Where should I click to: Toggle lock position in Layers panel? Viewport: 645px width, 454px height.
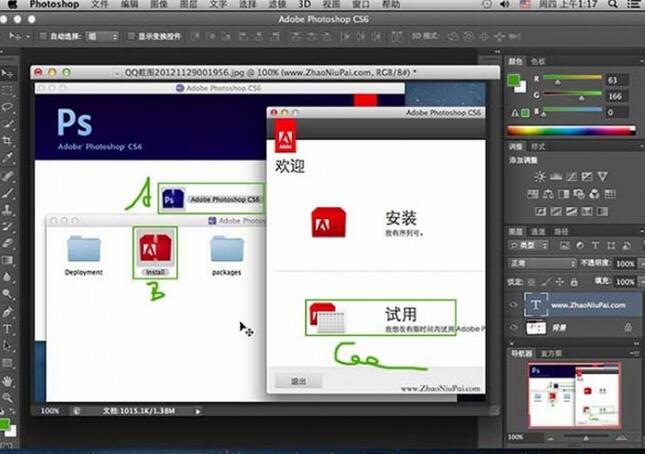pyautogui.click(x=559, y=282)
